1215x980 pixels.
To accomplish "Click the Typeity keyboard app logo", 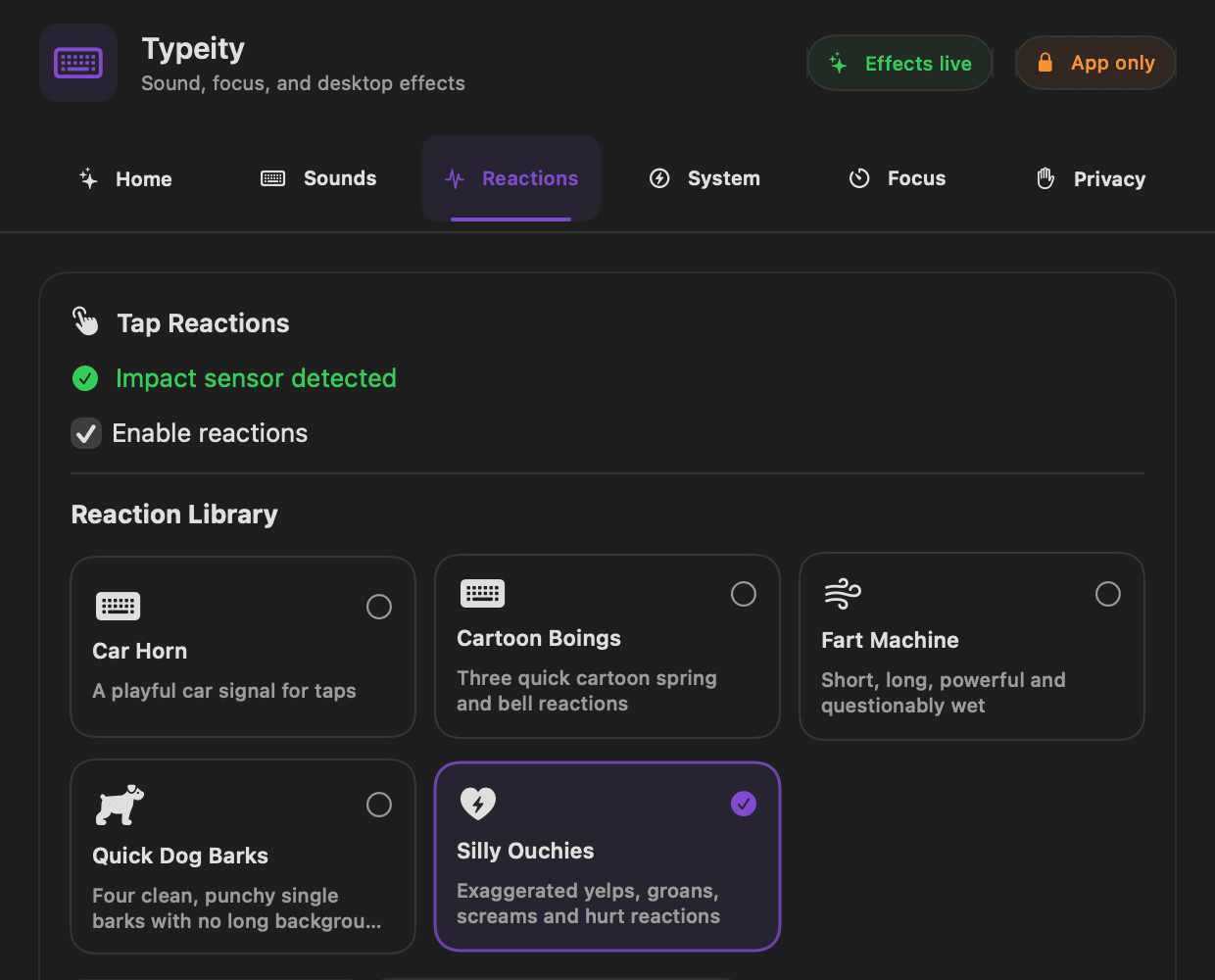I will [x=78, y=63].
